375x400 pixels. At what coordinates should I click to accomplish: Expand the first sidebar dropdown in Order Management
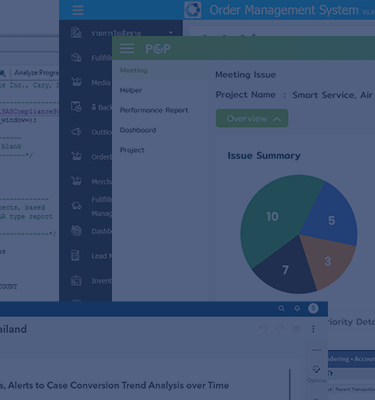[x=171, y=33]
